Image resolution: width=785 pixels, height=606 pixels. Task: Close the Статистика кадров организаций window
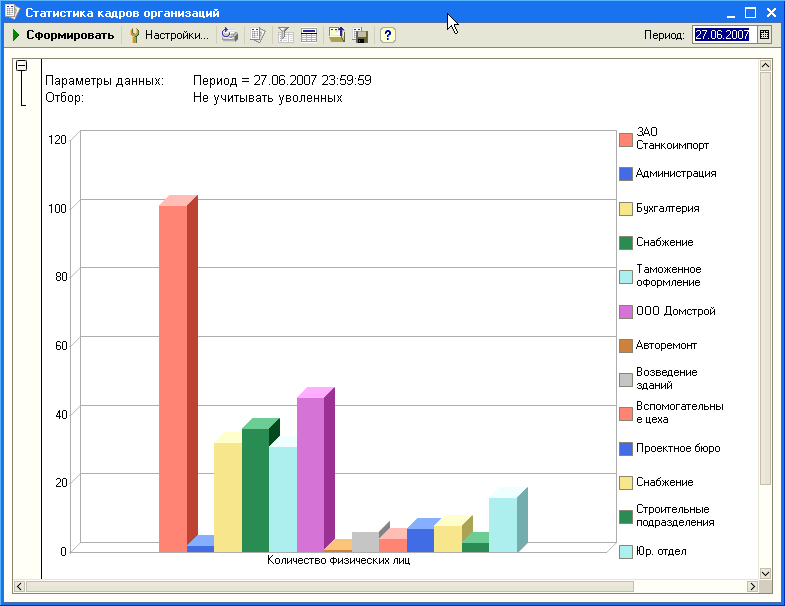pos(771,13)
